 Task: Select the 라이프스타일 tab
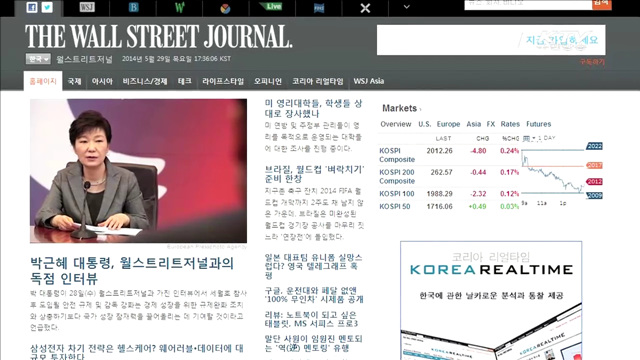(x=223, y=81)
